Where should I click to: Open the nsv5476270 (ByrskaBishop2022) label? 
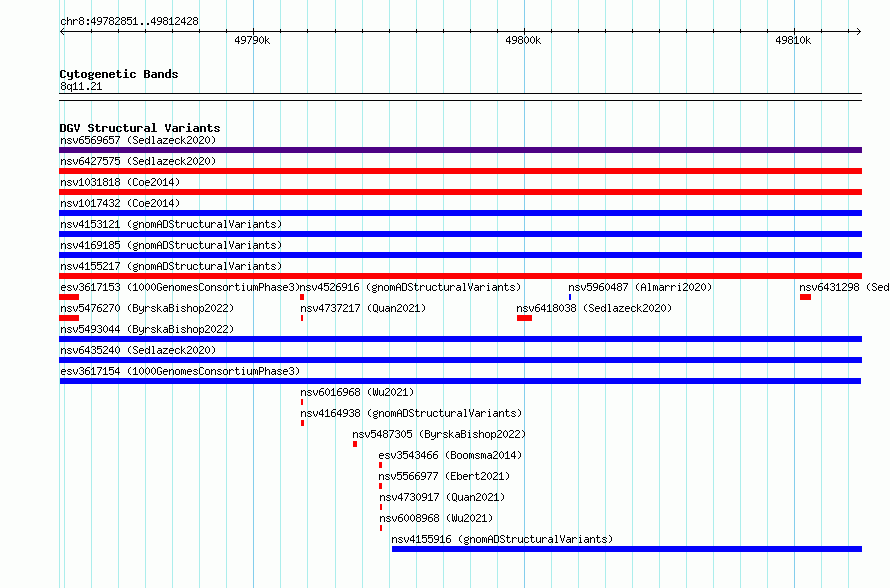(147, 308)
